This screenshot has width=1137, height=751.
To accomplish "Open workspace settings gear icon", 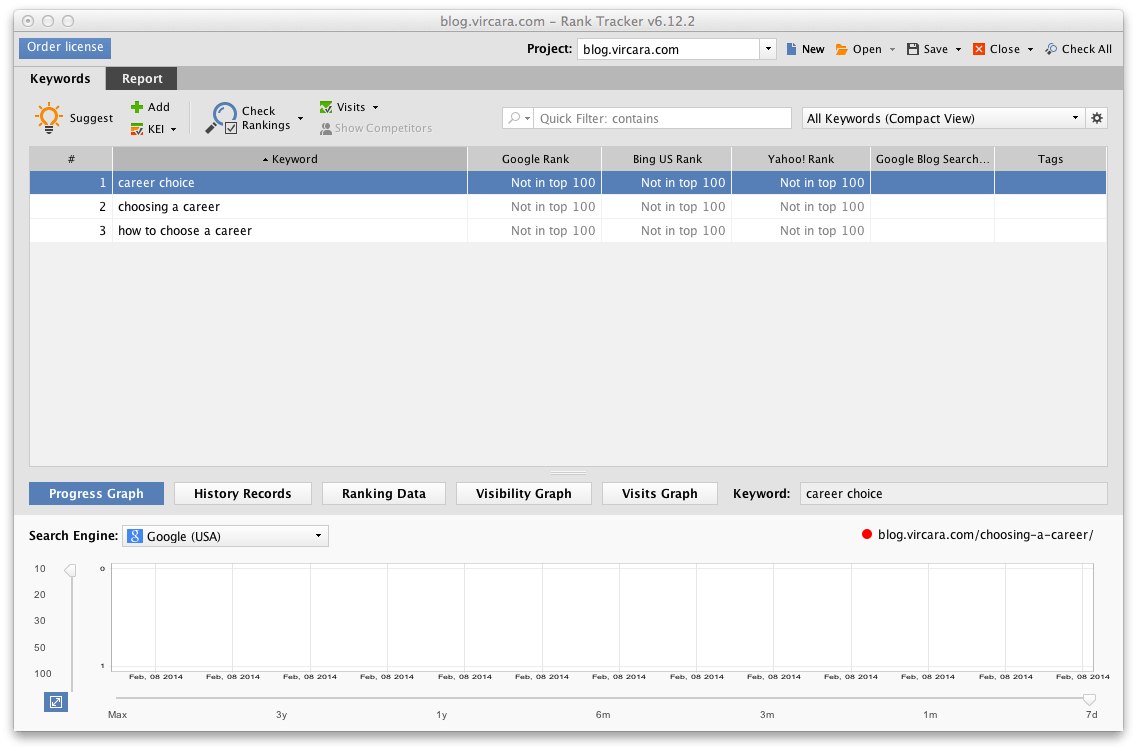I will coord(1096,118).
